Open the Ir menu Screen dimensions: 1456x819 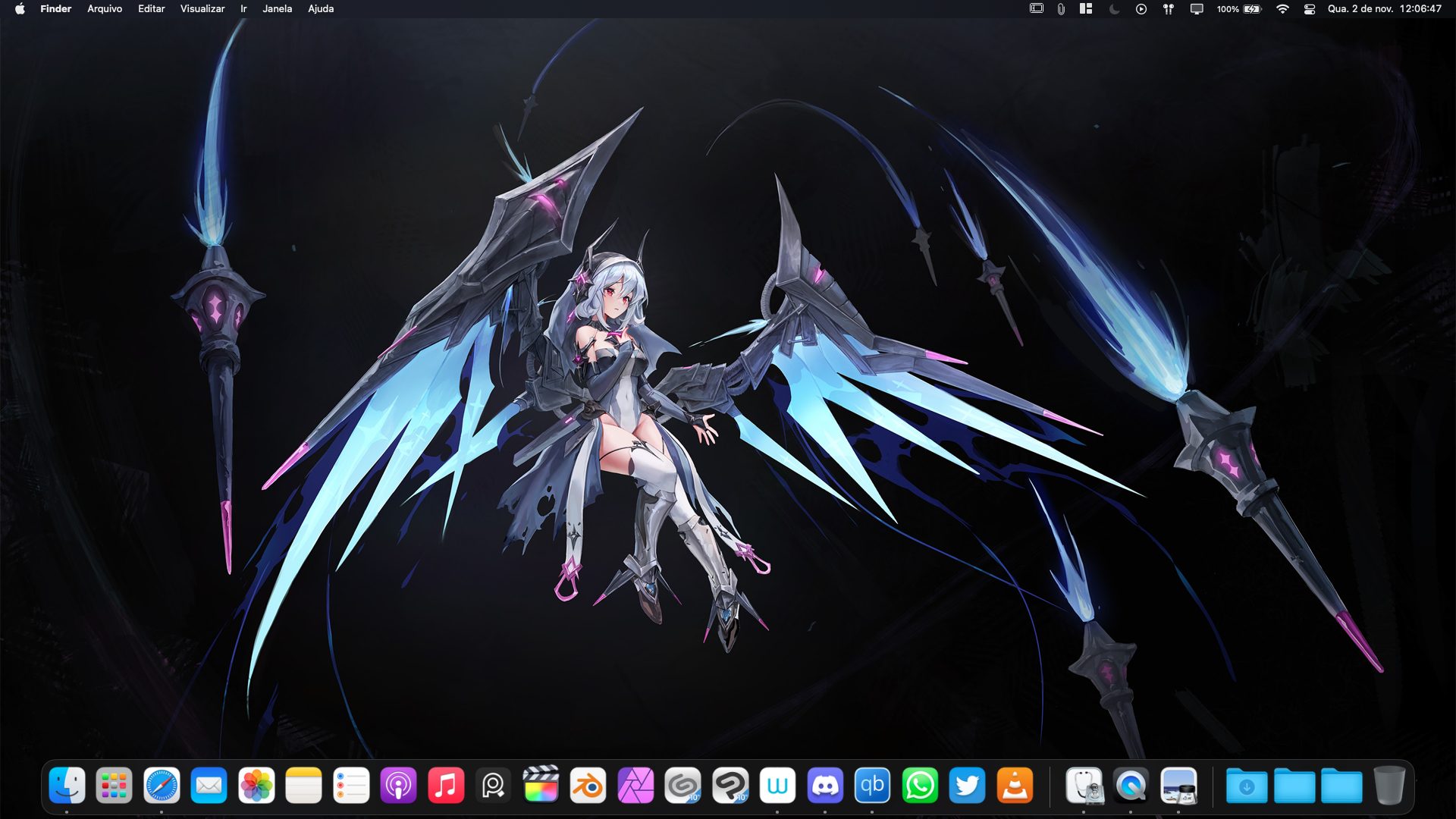point(243,9)
